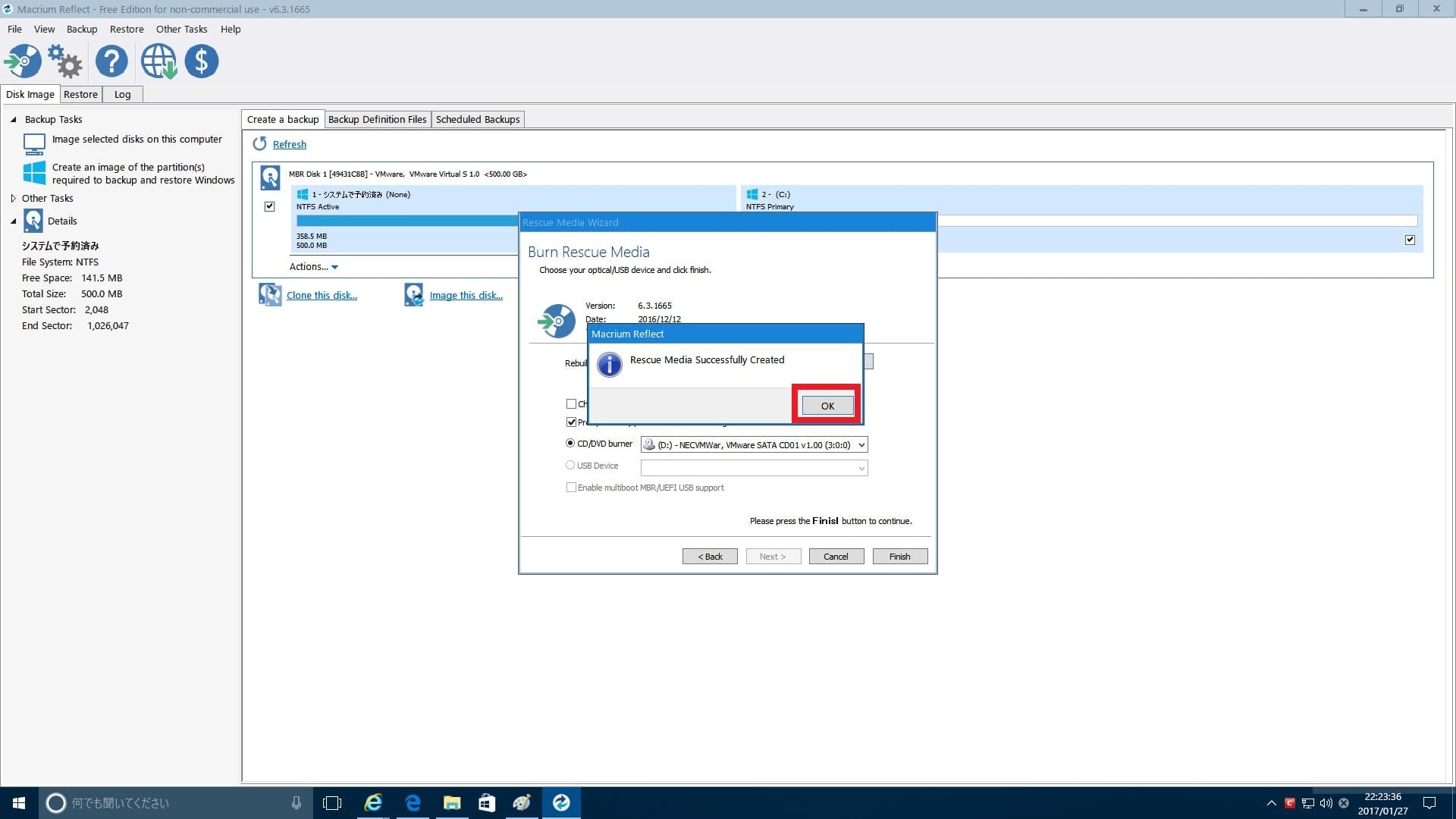The width and height of the screenshot is (1456, 819).
Task: Click the Burn Rescue Media disc icon in the wizard
Action: pos(557,322)
